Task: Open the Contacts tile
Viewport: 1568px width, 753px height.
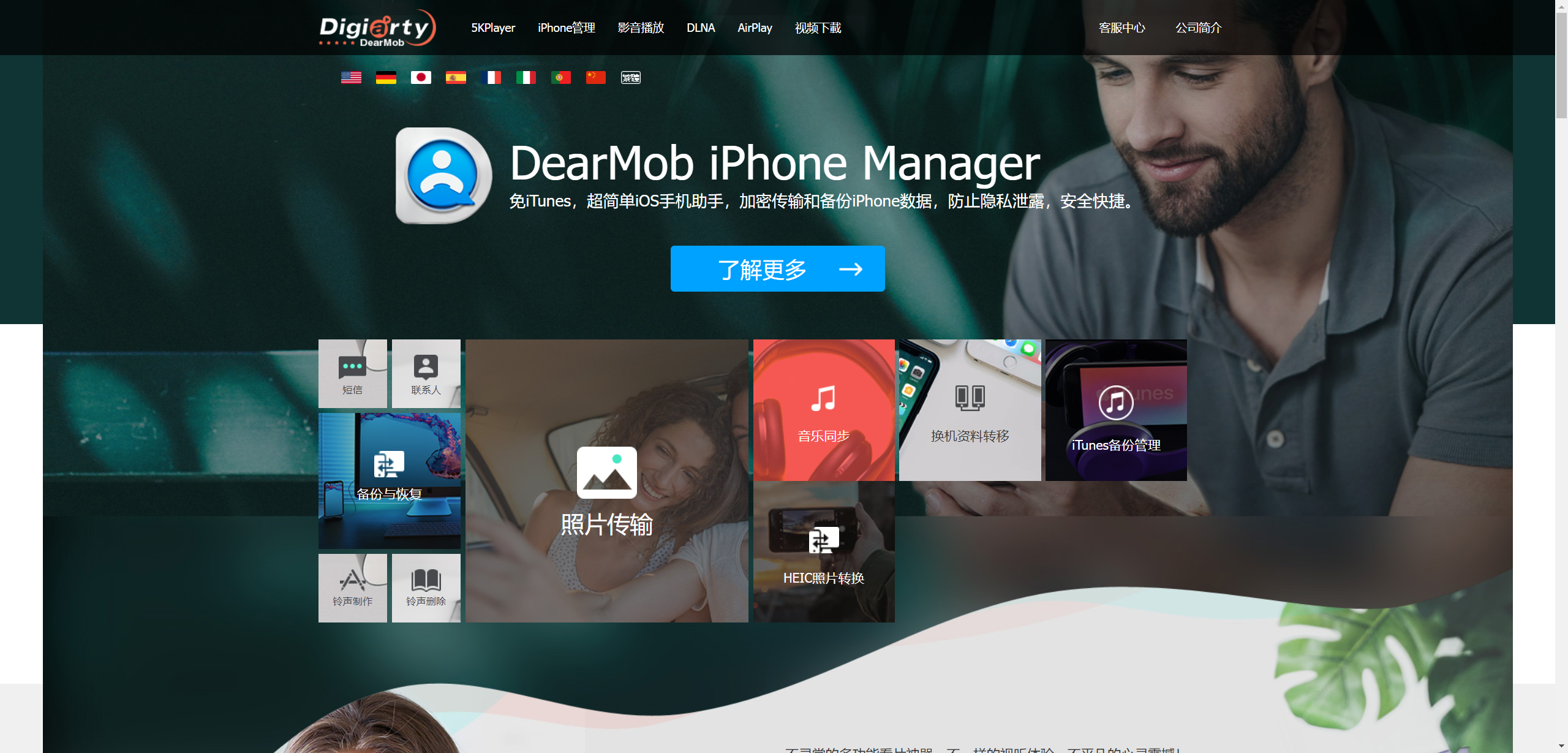Action: [426, 373]
